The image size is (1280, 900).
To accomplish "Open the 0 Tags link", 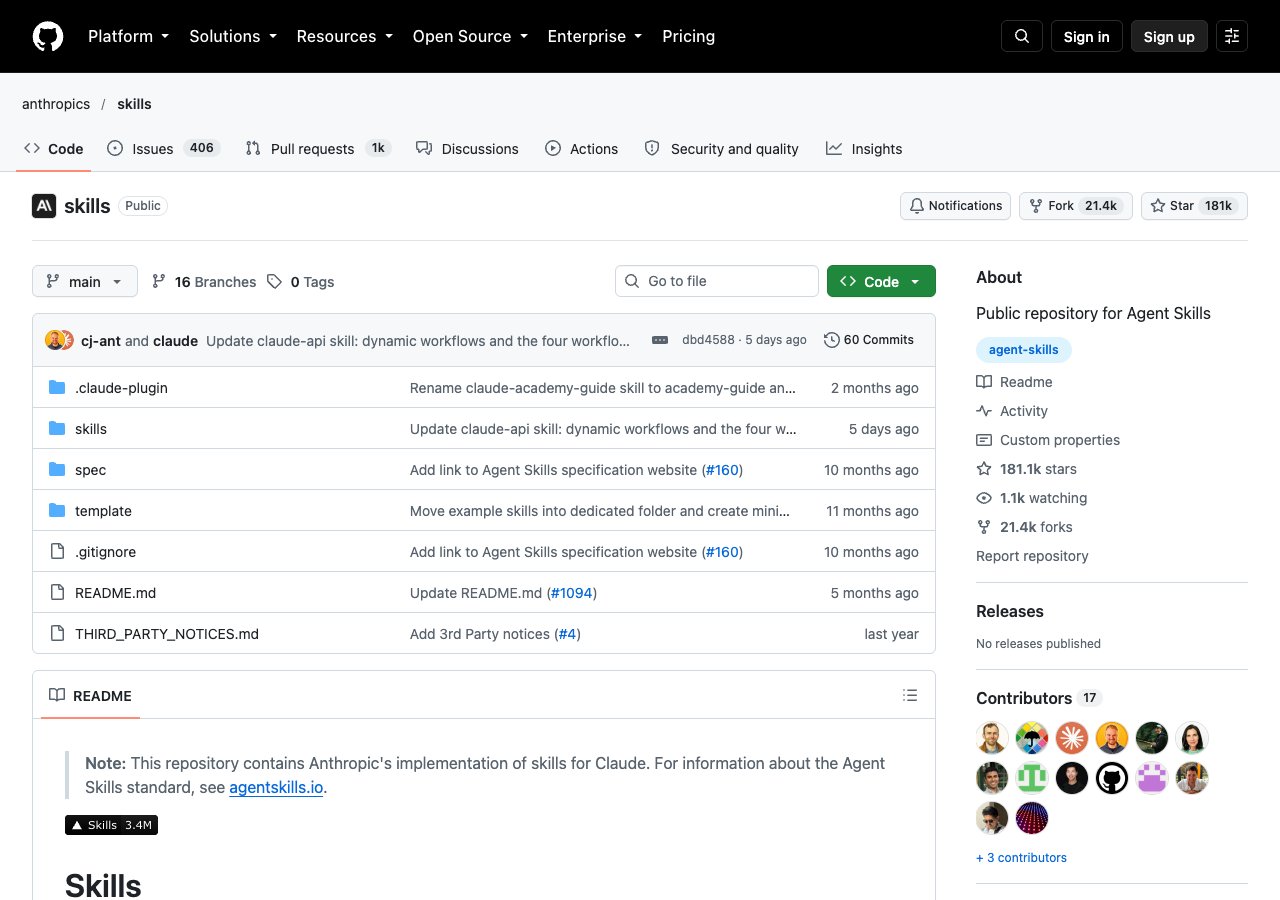I will (300, 282).
